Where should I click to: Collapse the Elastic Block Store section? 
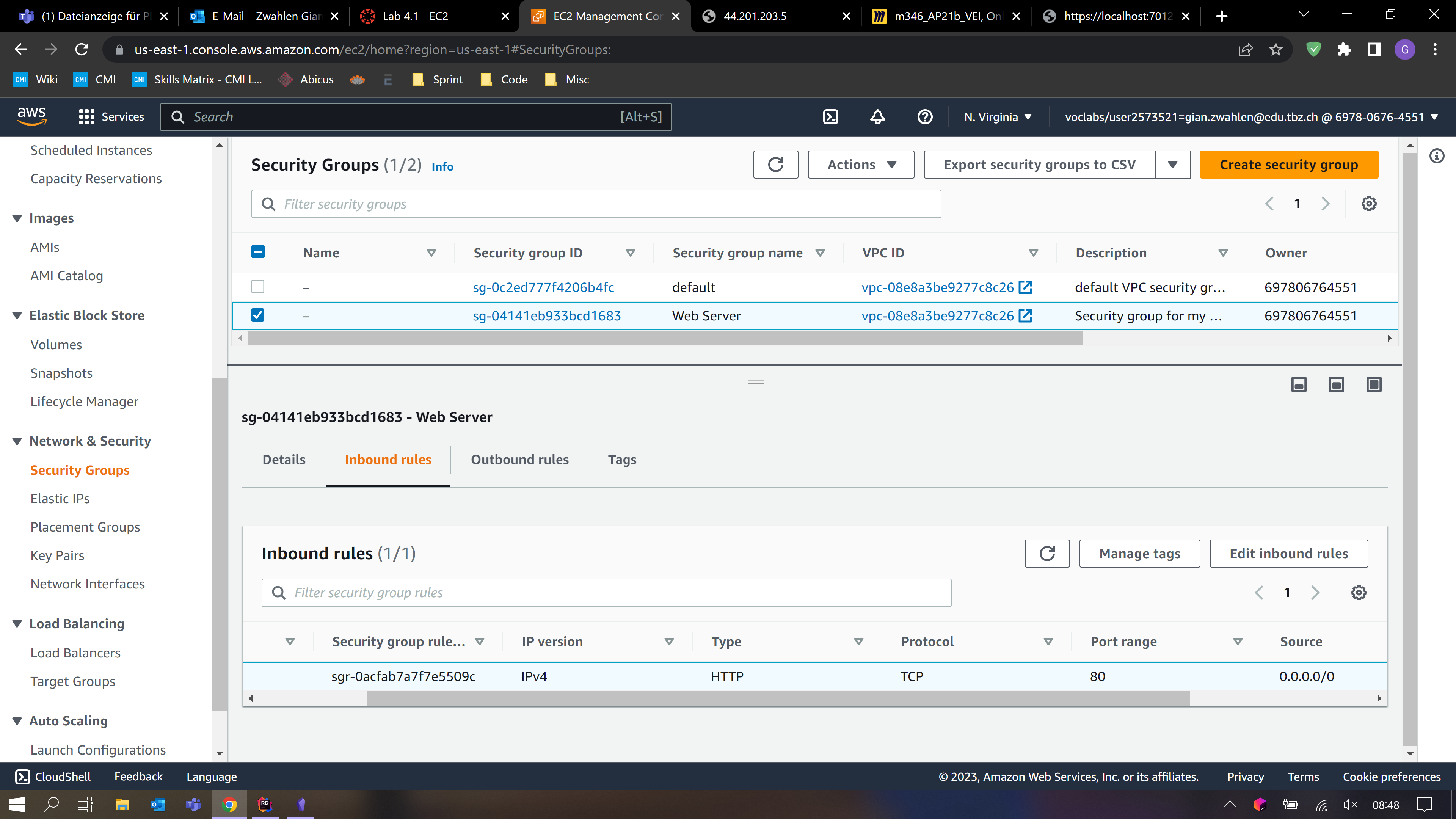pos(17,315)
